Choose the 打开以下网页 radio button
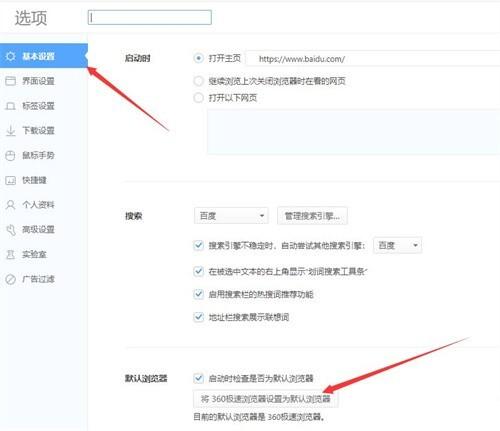Image resolution: width=500 pixels, height=431 pixels. coord(198,98)
